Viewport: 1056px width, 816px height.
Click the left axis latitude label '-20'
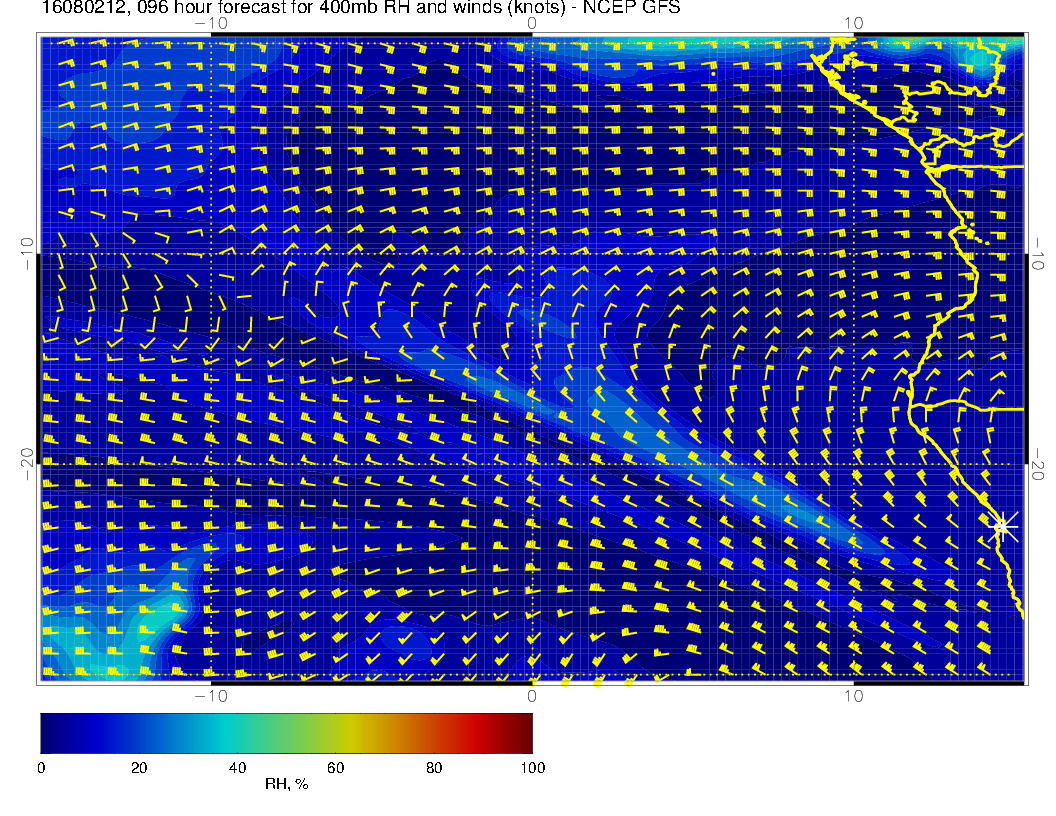27,464
